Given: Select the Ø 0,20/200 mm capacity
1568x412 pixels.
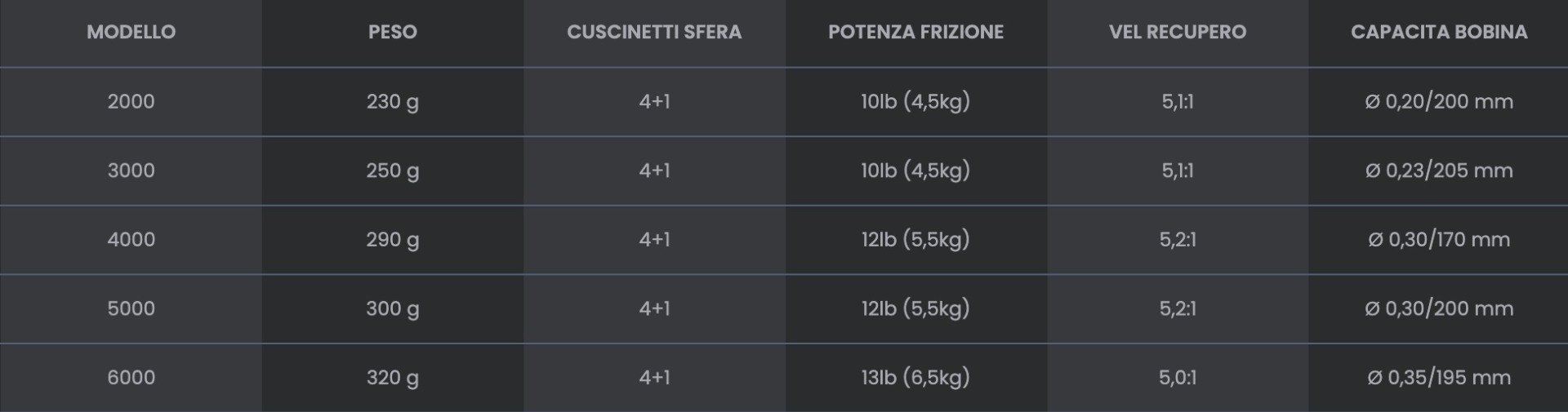Looking at the screenshot, I should pos(1438,101).
